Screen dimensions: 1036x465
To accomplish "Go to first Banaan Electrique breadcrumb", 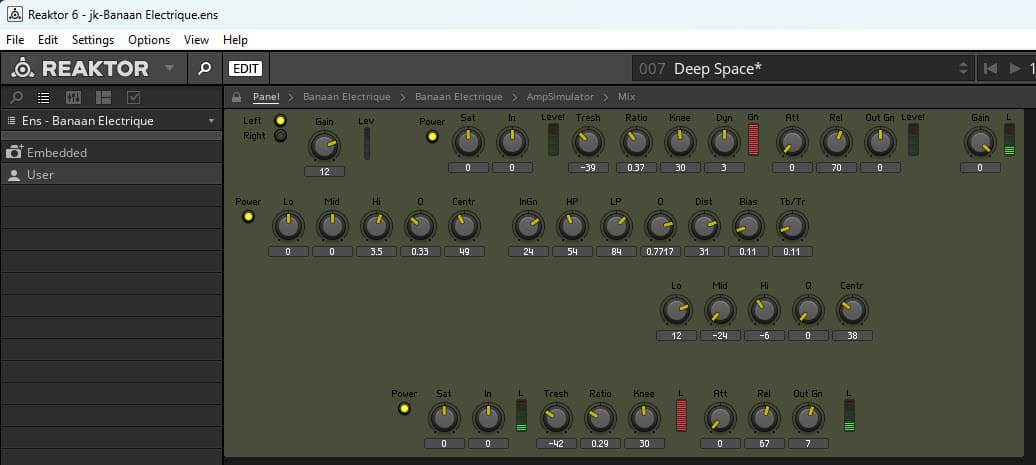I will point(347,97).
